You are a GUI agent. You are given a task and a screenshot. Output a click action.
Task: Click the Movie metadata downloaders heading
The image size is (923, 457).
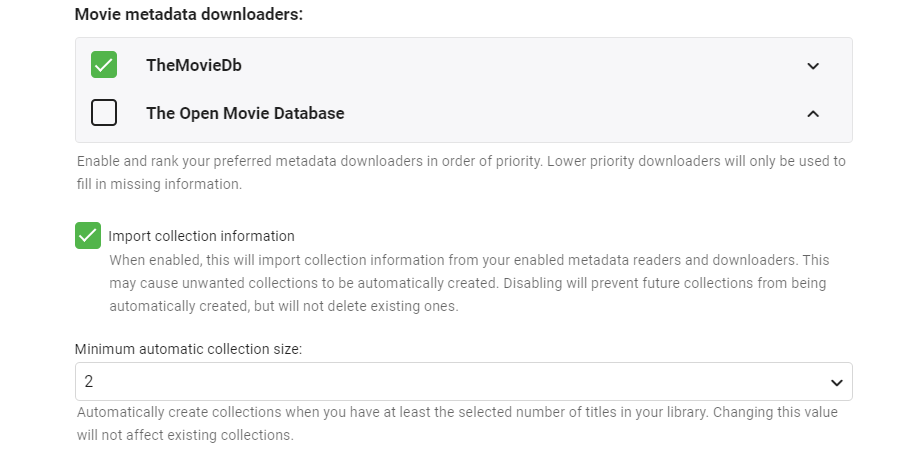(x=189, y=15)
